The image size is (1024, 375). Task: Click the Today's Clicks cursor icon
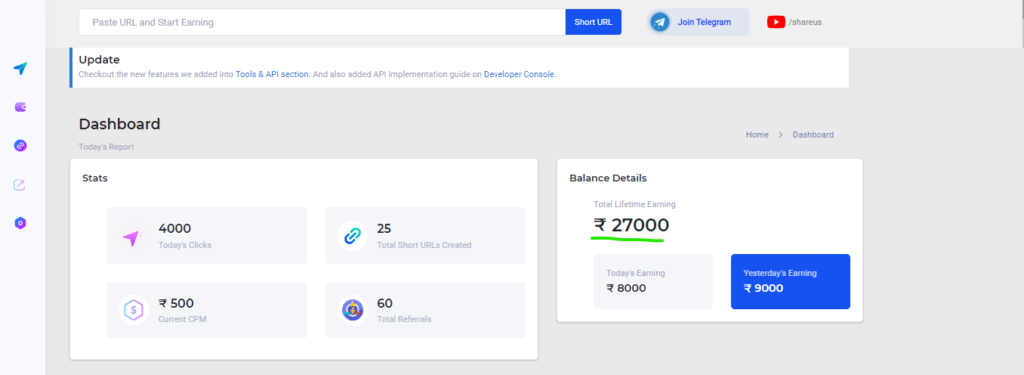click(x=133, y=236)
